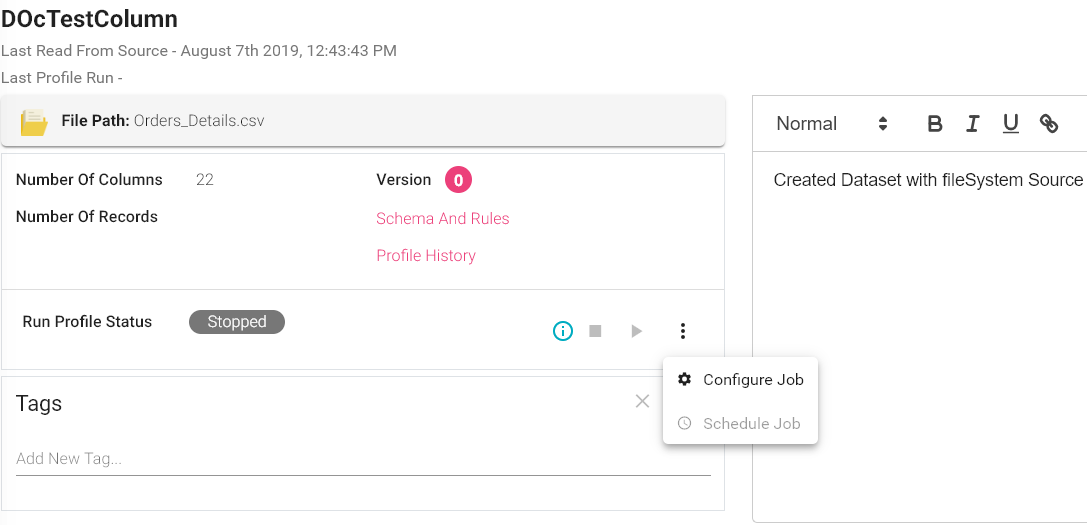Screen dimensions: 1087x525
Task: Insert a hyperlink using the link icon
Action: coord(1048,124)
